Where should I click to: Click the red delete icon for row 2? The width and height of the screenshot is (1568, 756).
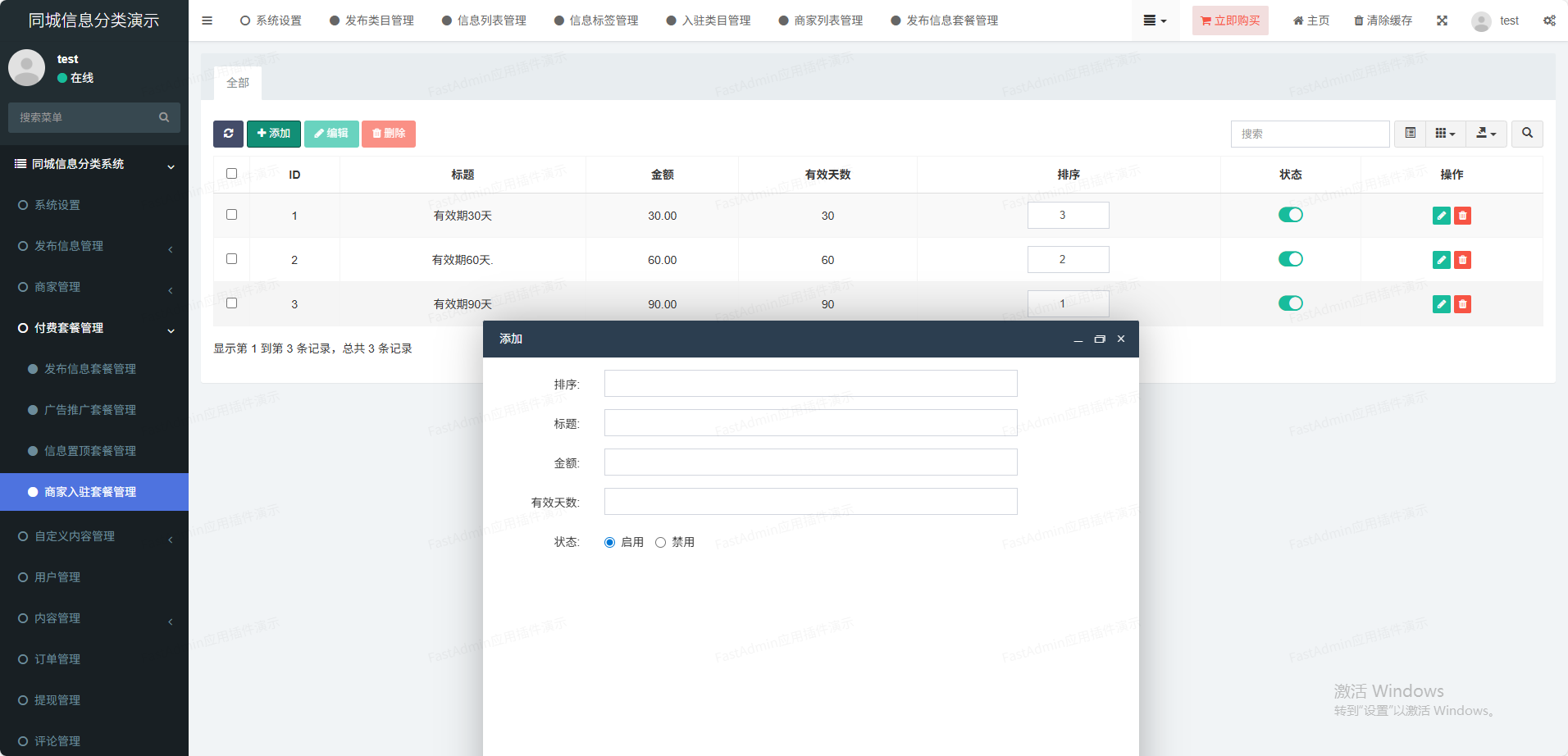tap(1462, 260)
